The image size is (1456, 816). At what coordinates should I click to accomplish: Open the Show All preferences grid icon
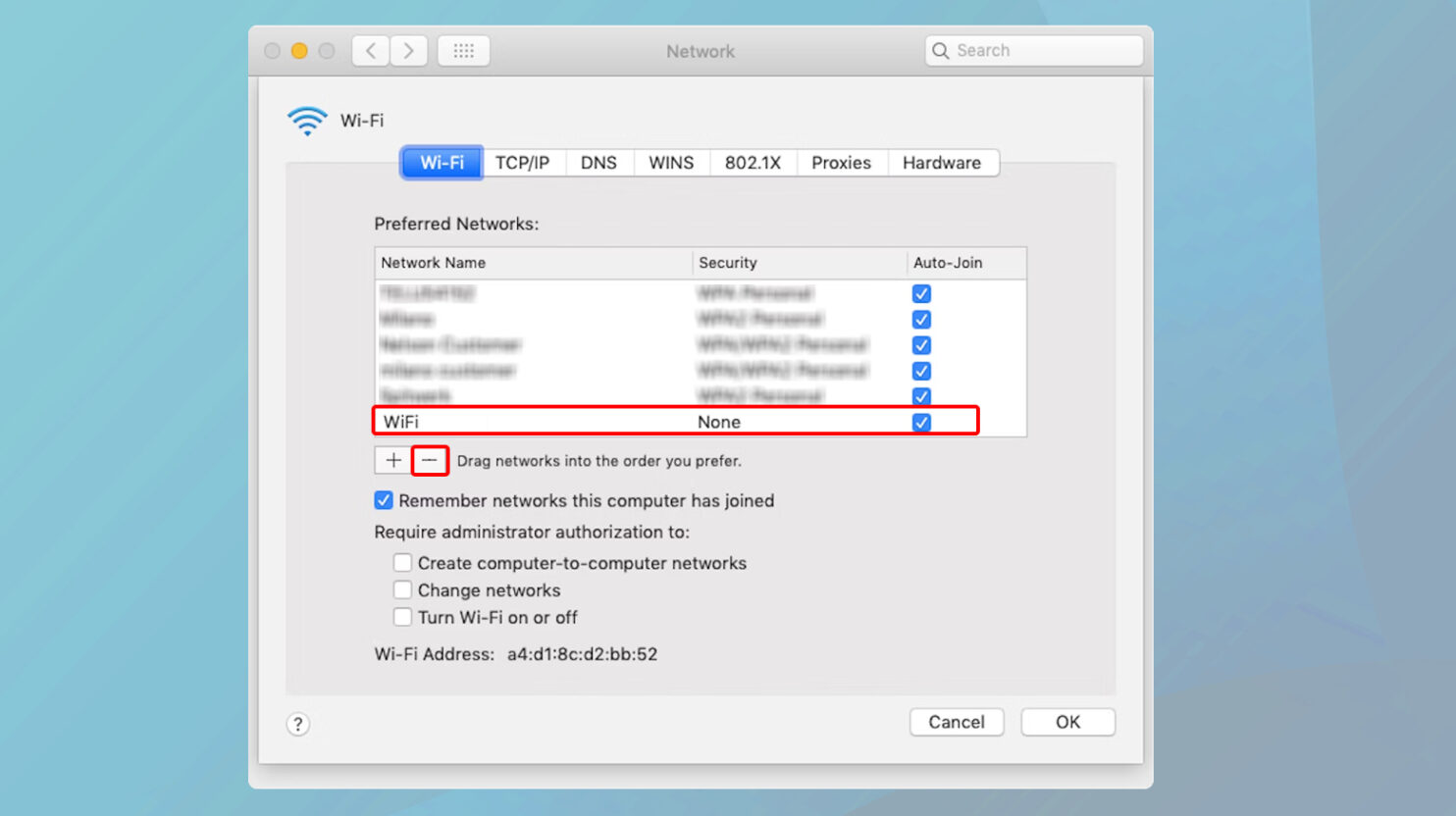point(463,50)
